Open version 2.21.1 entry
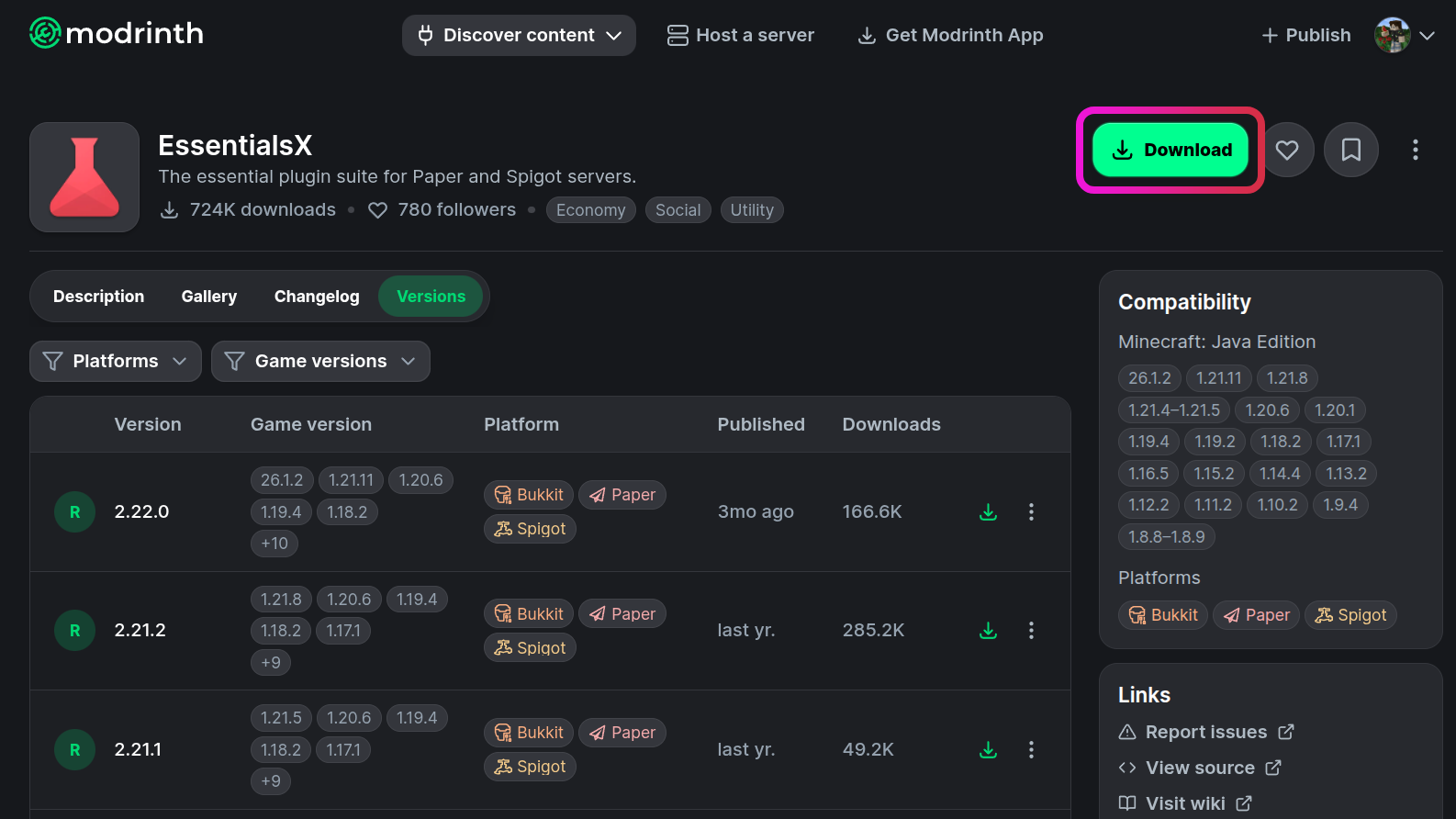 click(x=138, y=749)
